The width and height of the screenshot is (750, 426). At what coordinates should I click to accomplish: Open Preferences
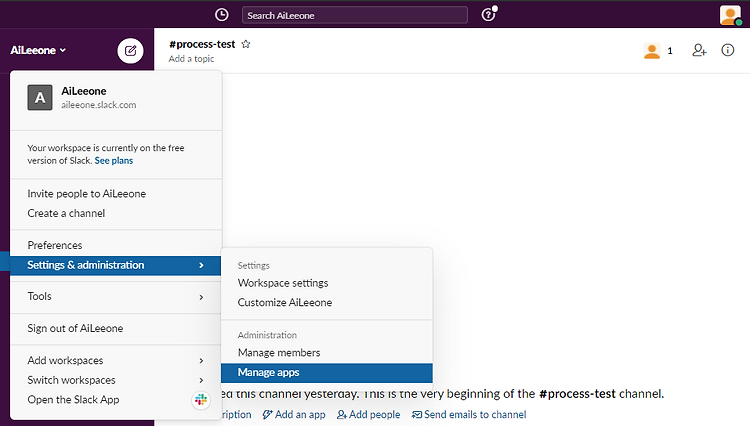pos(116,245)
